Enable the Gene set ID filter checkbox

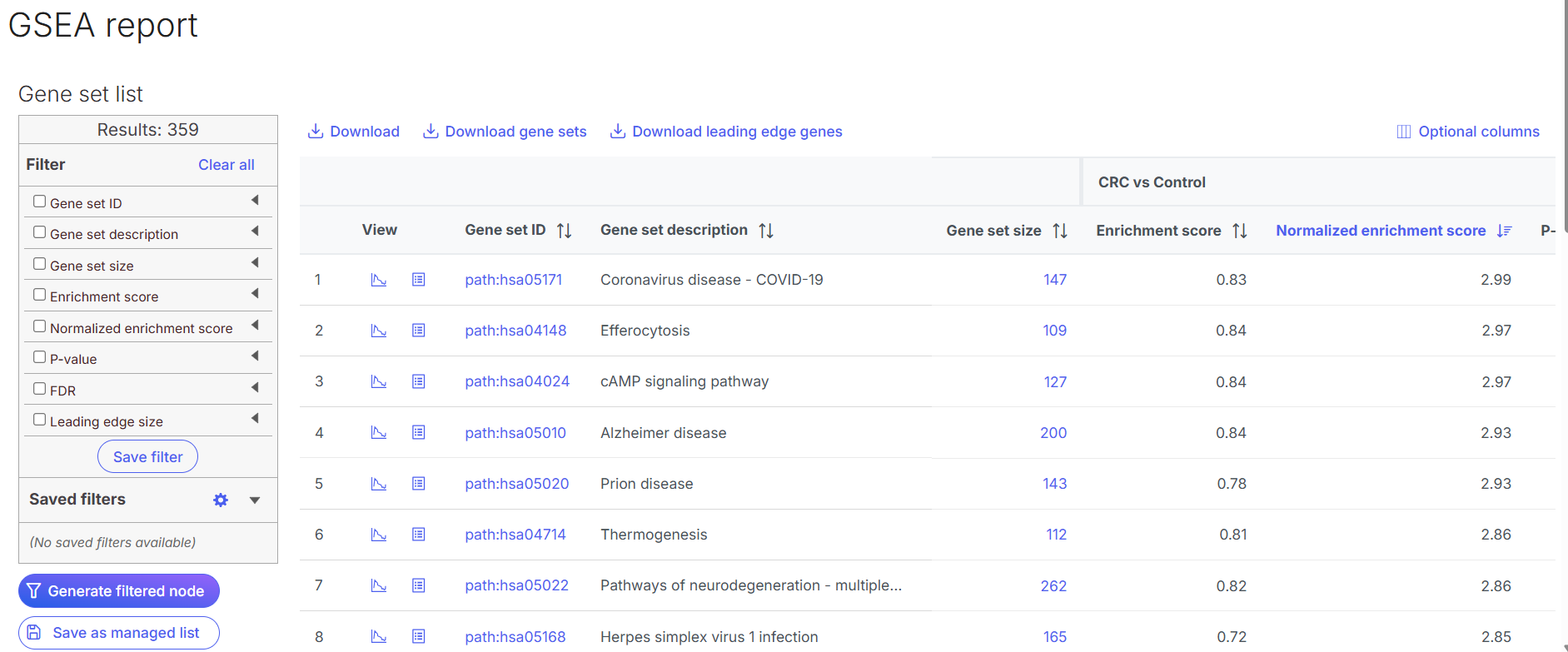coord(39,202)
